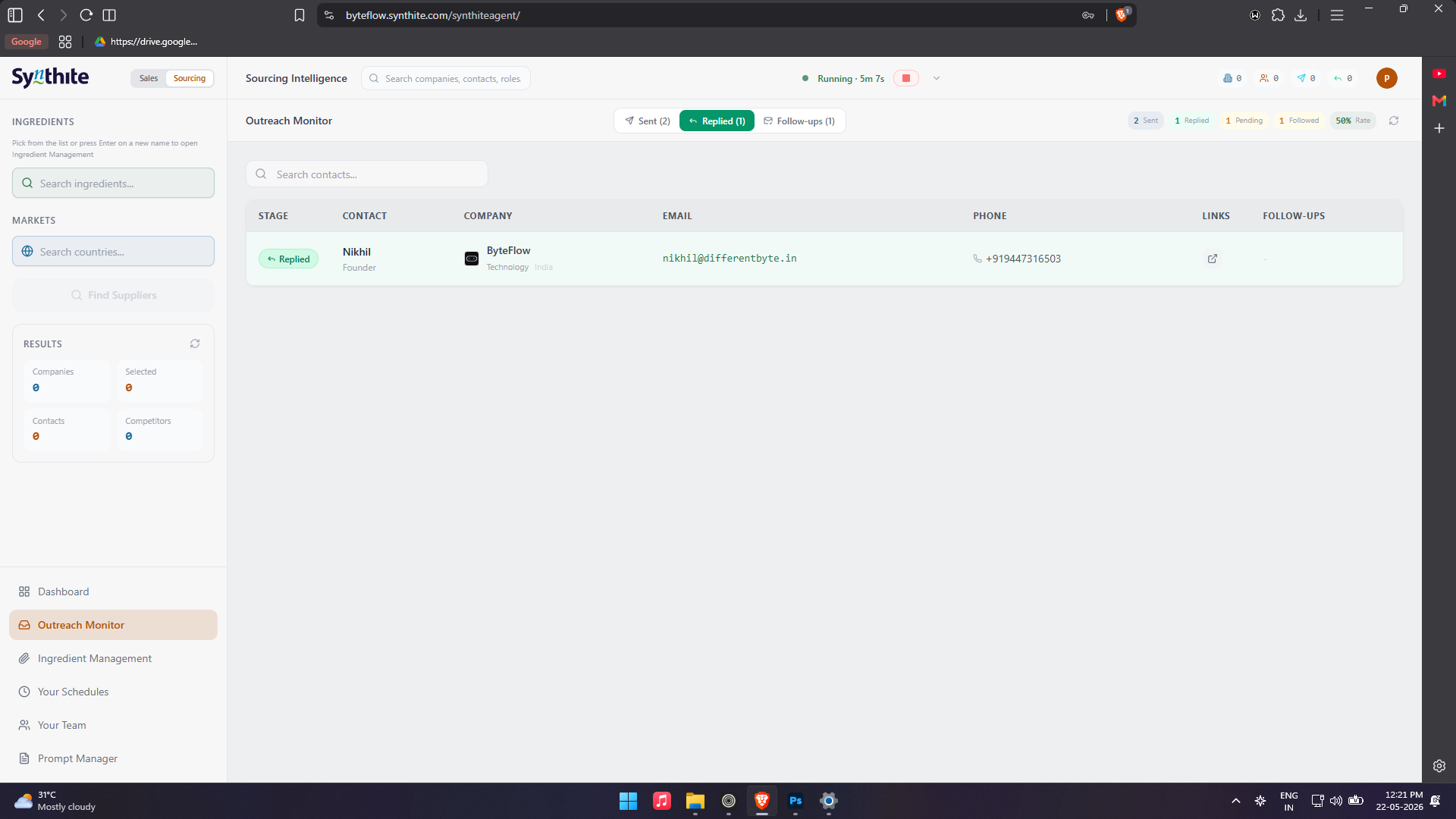Click the Brave shields icon in address bar
This screenshot has height=819, width=1456.
click(1122, 15)
